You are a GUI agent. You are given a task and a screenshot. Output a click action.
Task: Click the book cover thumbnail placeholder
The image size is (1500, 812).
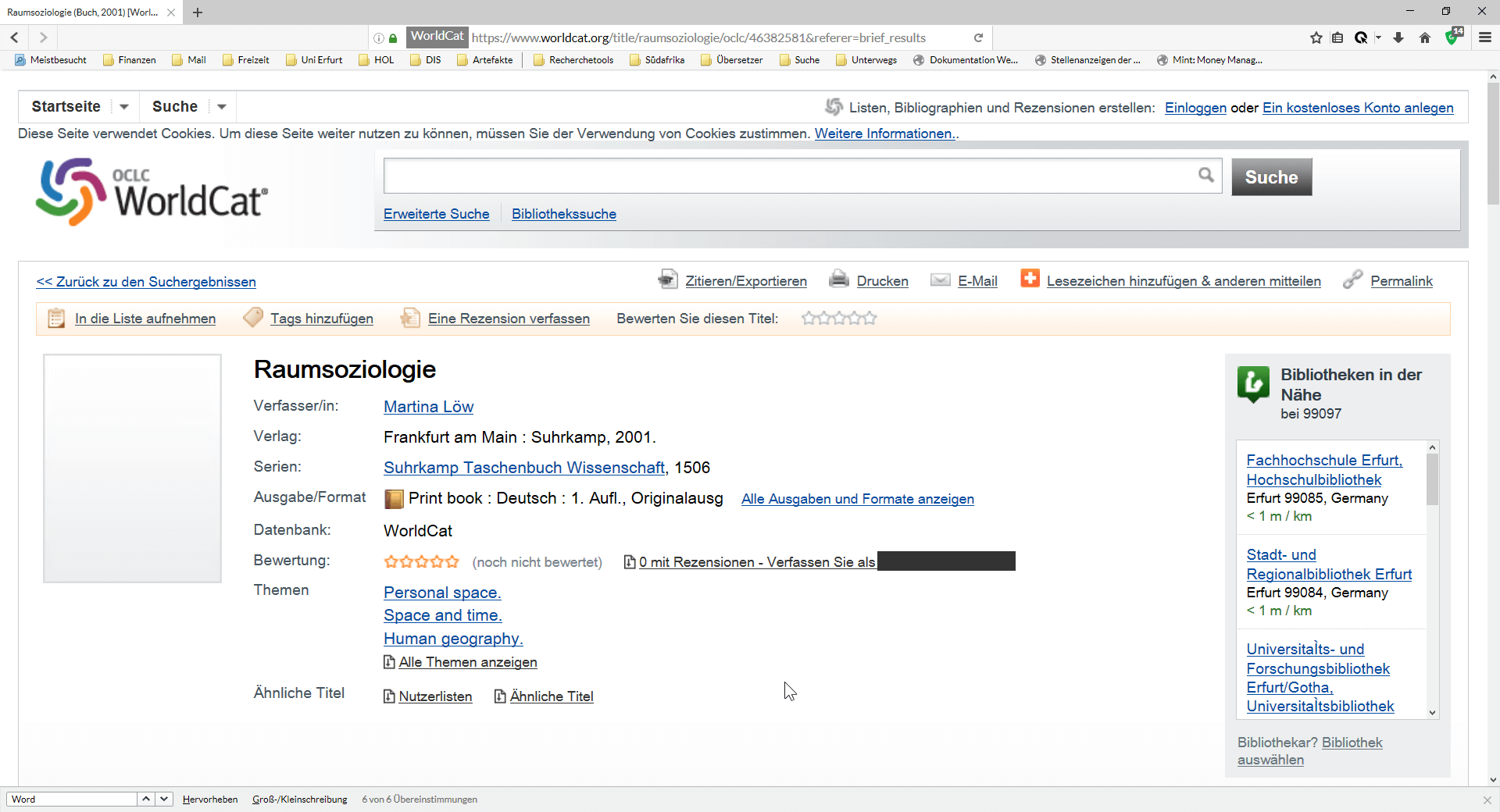132,468
